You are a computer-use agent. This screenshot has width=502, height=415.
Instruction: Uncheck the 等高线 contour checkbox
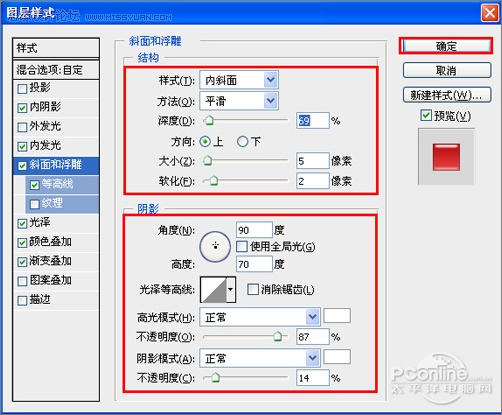click(x=34, y=185)
